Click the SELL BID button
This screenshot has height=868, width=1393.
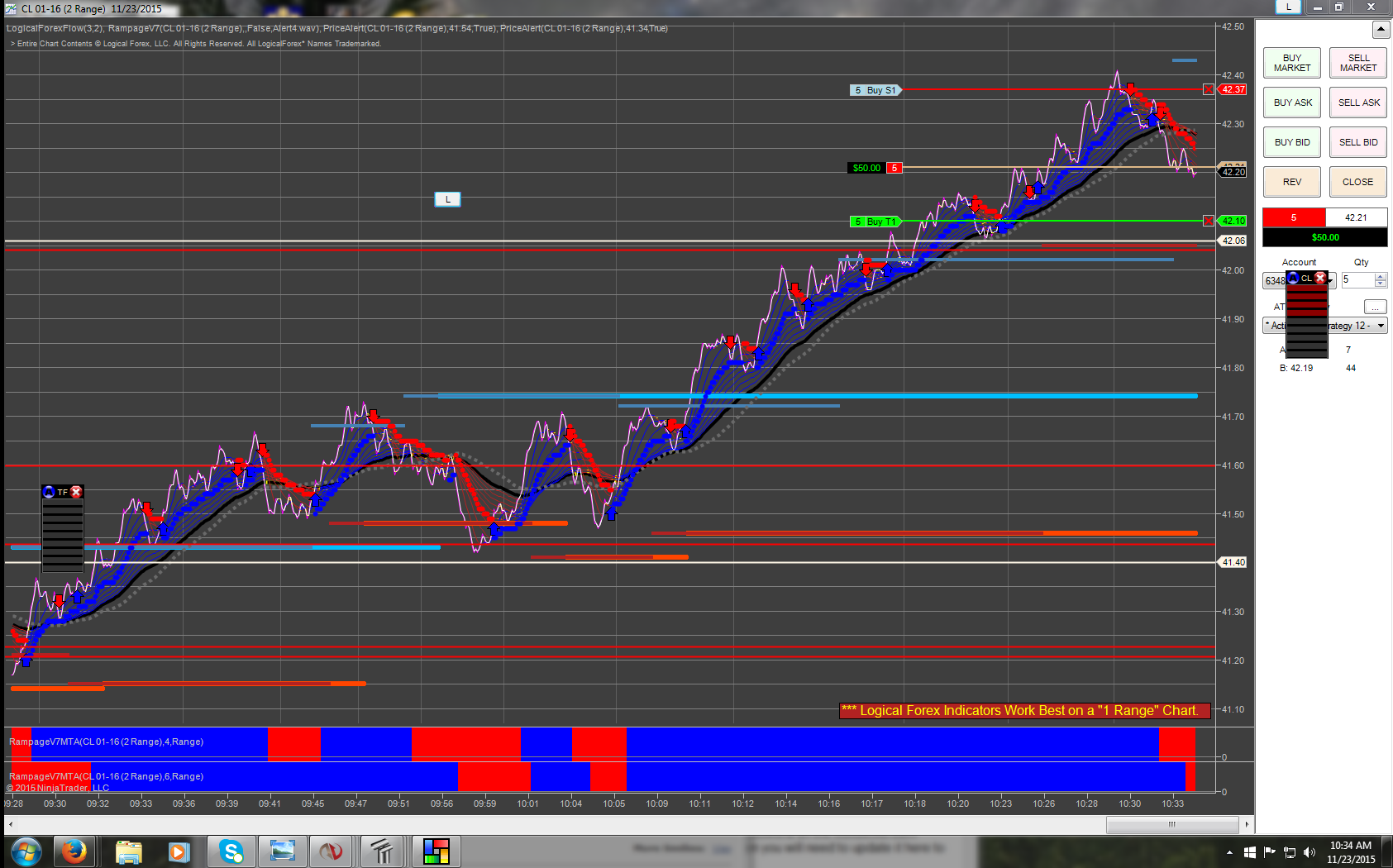tap(1358, 142)
